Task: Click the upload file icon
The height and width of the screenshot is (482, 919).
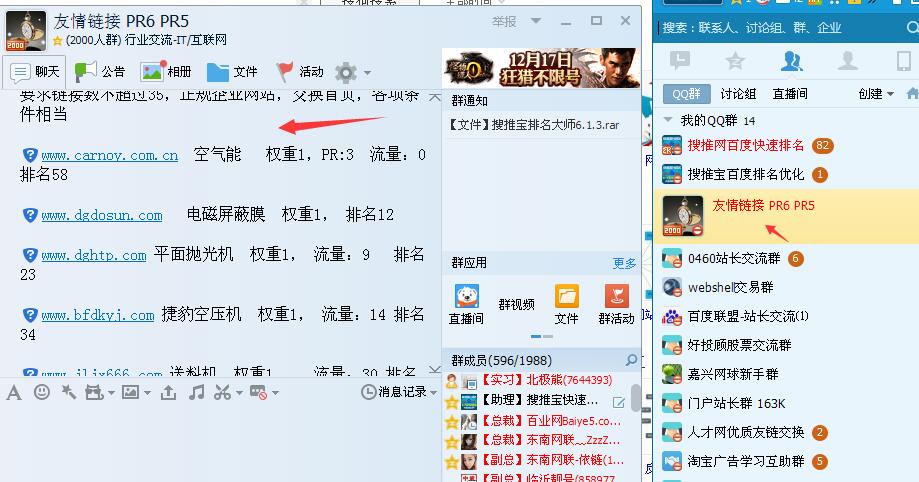Action: coord(168,392)
